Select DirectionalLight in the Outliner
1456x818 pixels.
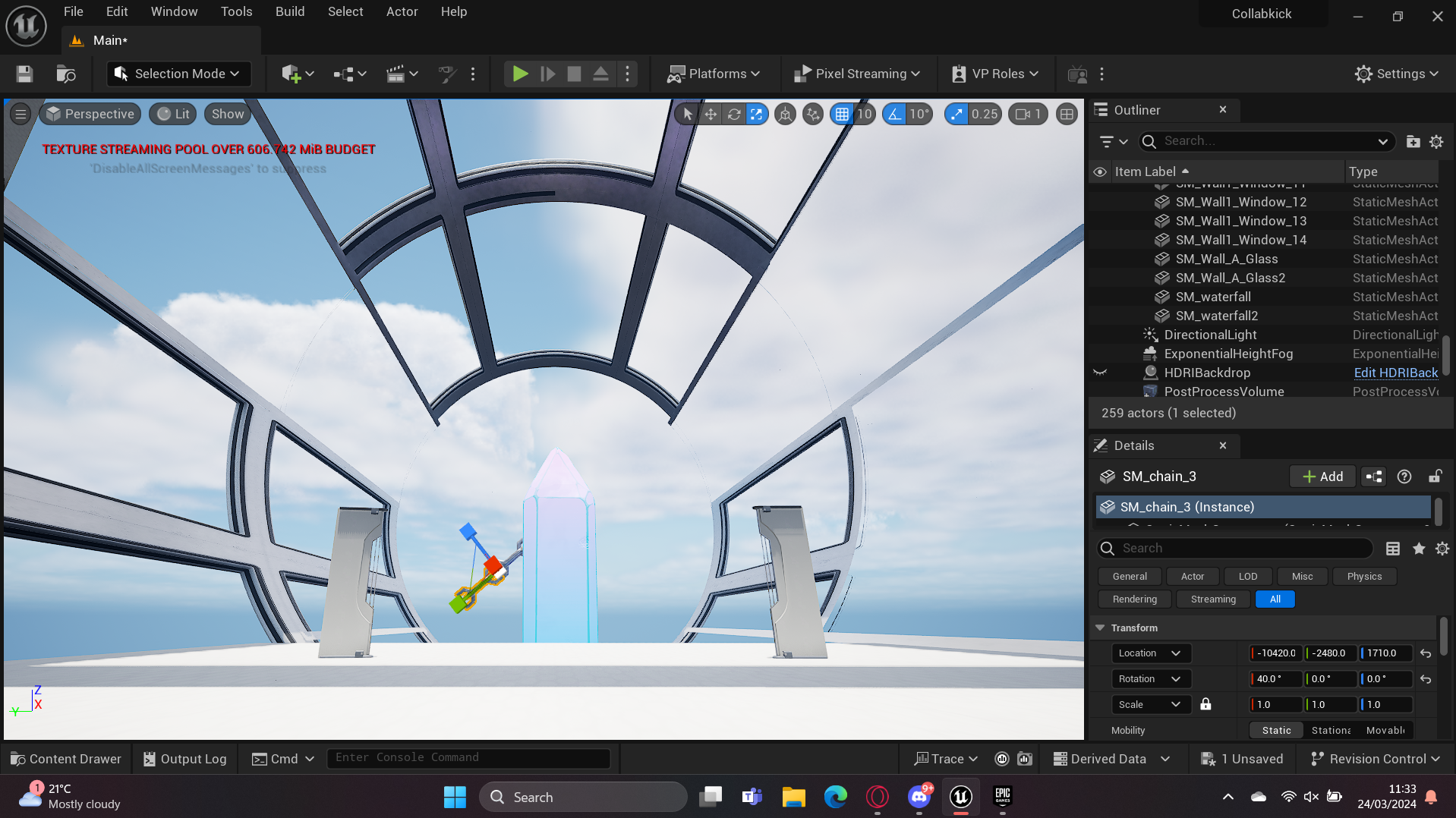click(1210, 335)
